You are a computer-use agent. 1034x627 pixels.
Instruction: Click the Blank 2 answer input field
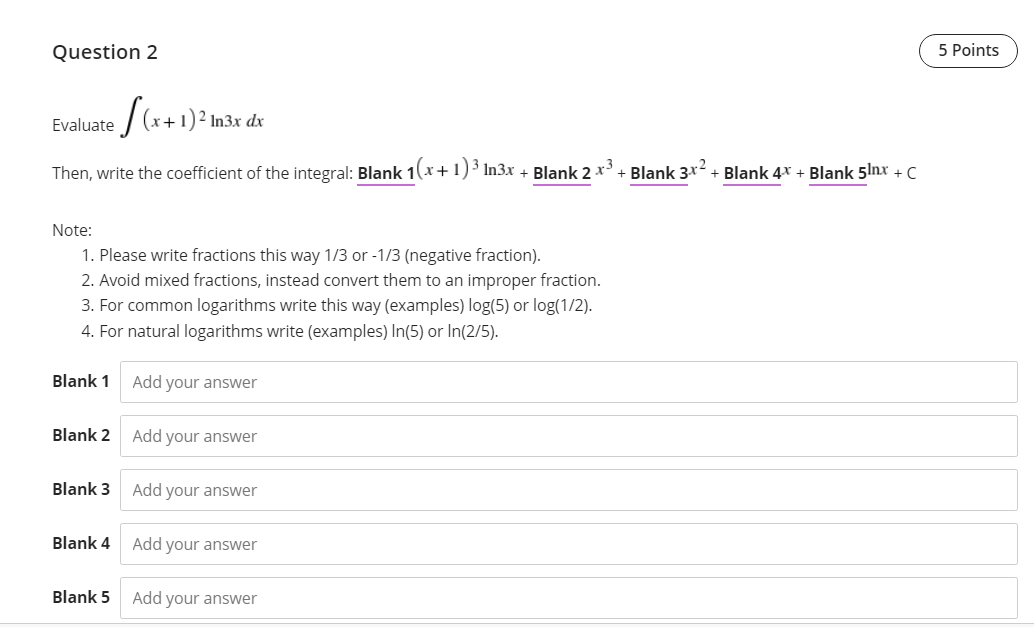tap(570, 435)
